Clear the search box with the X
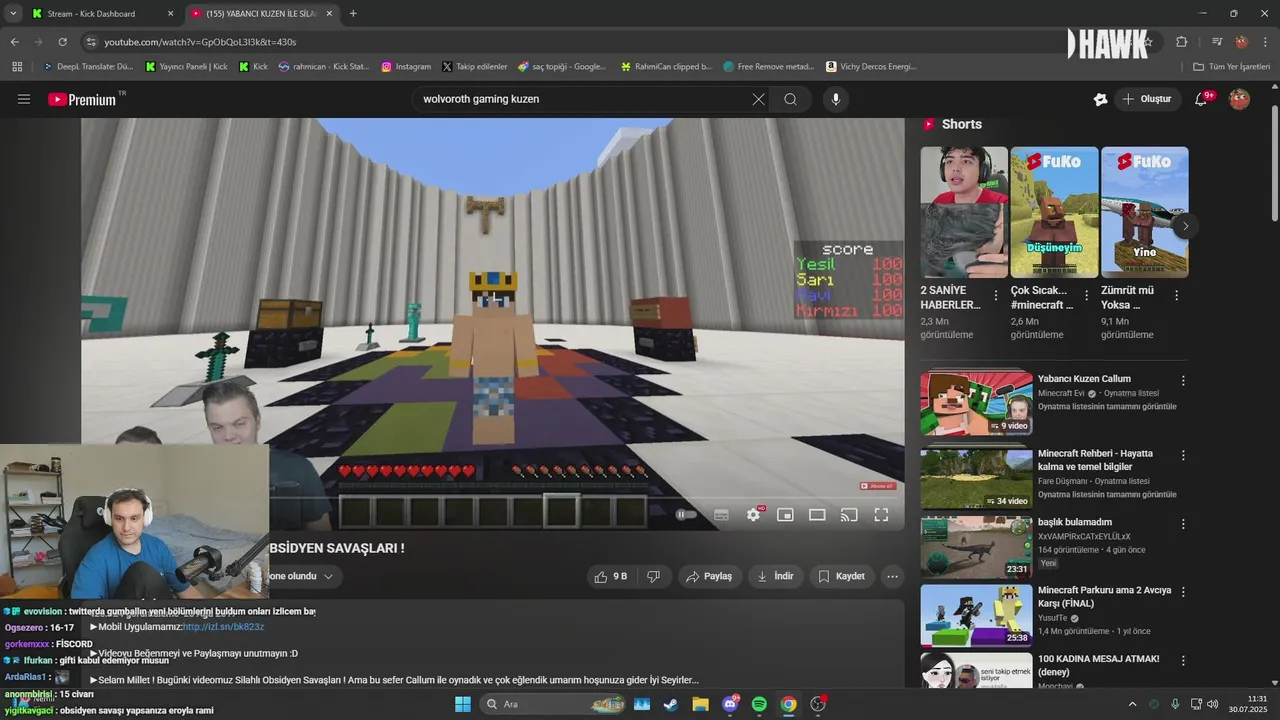The width and height of the screenshot is (1280, 720). 758,99
